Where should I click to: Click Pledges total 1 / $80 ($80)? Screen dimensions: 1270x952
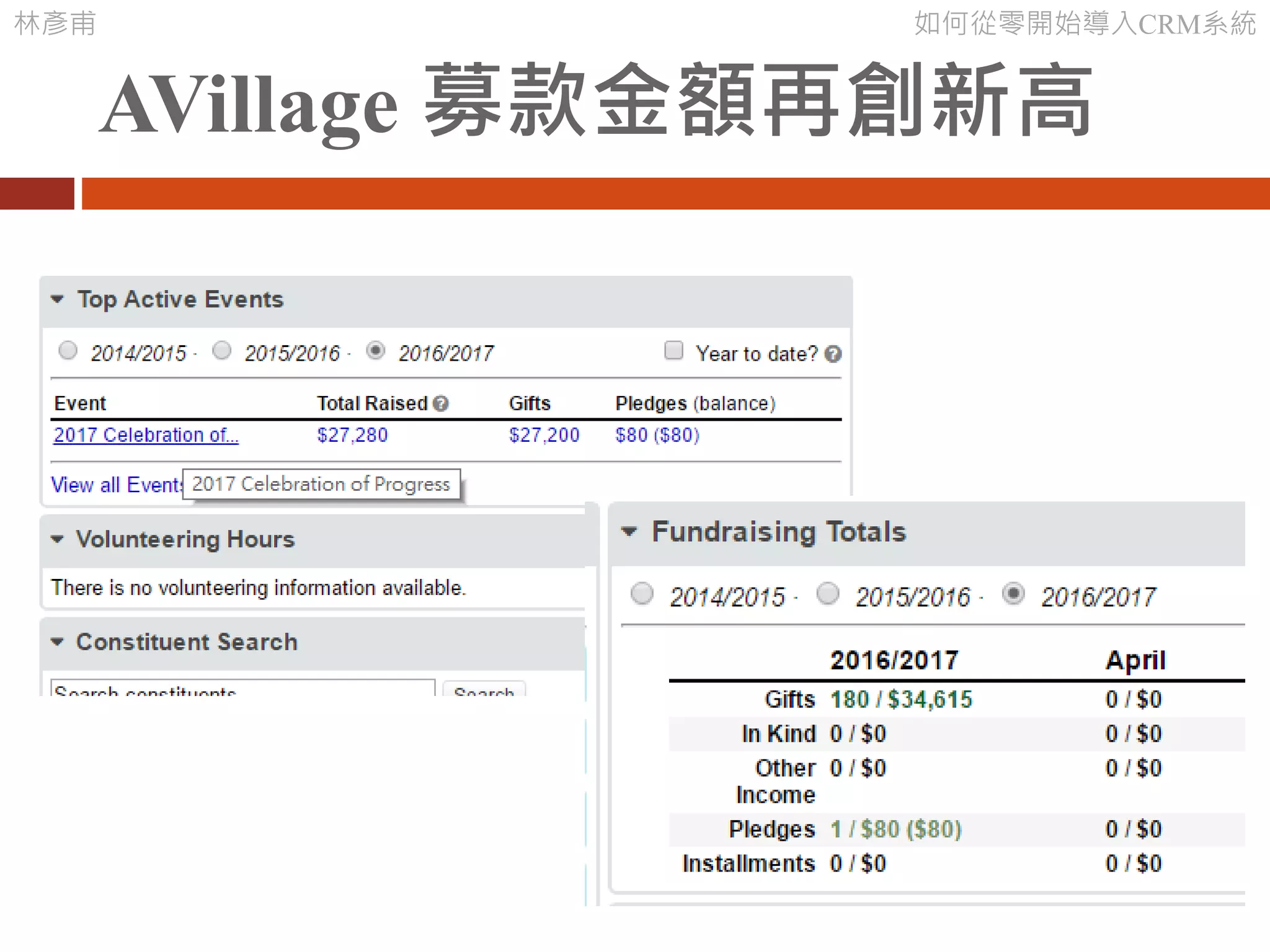click(x=895, y=829)
